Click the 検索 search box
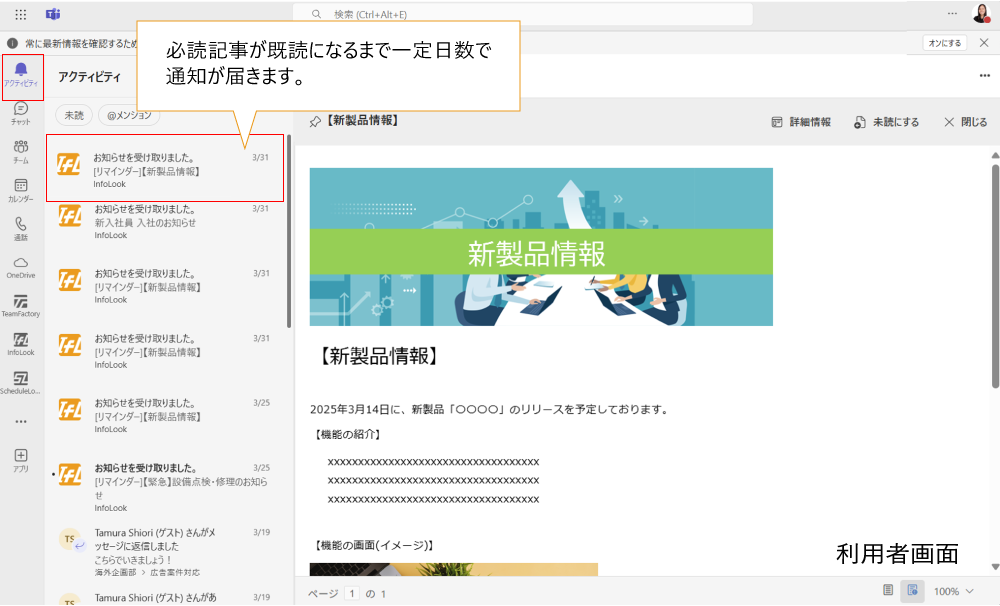 tap(522, 14)
